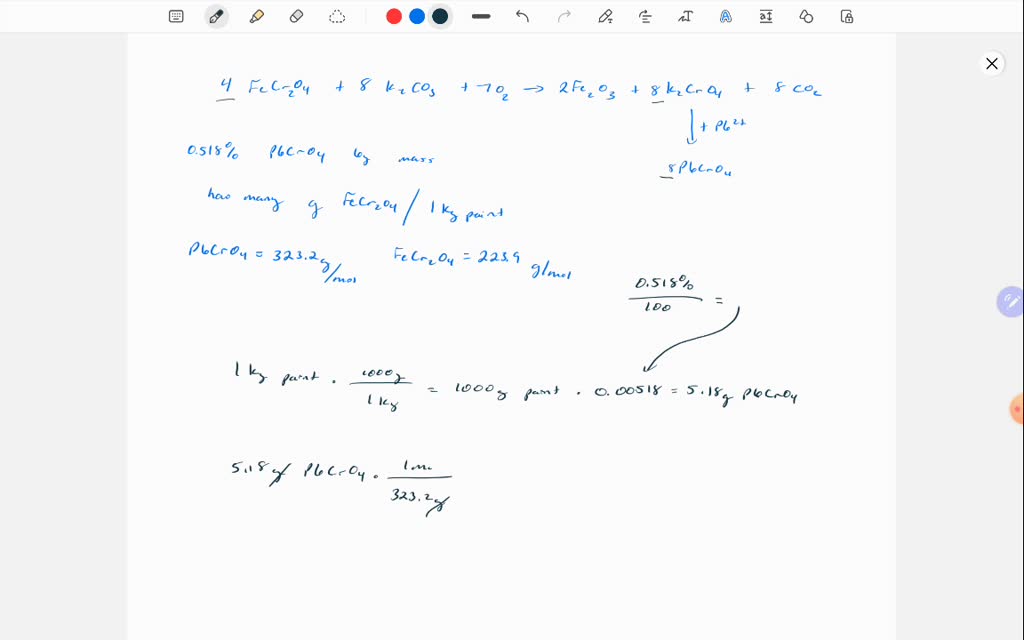Select the eraser tool
This screenshot has height=640, width=1024.
(x=296, y=16)
